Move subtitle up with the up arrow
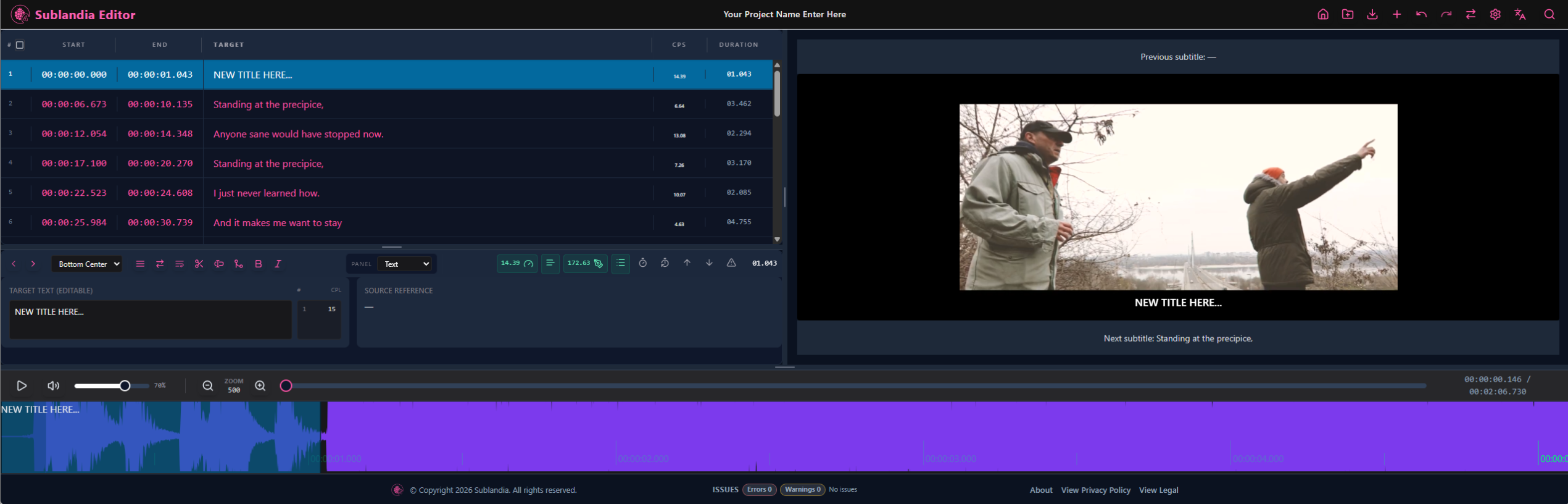 687,263
